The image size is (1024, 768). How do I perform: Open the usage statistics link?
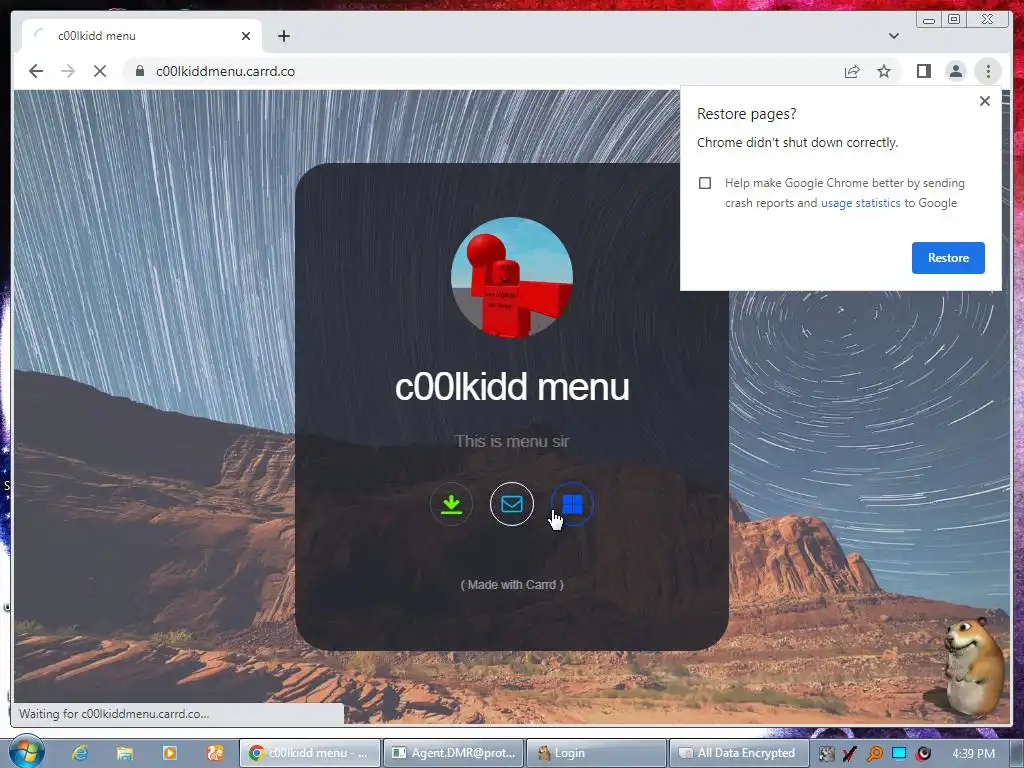click(860, 203)
